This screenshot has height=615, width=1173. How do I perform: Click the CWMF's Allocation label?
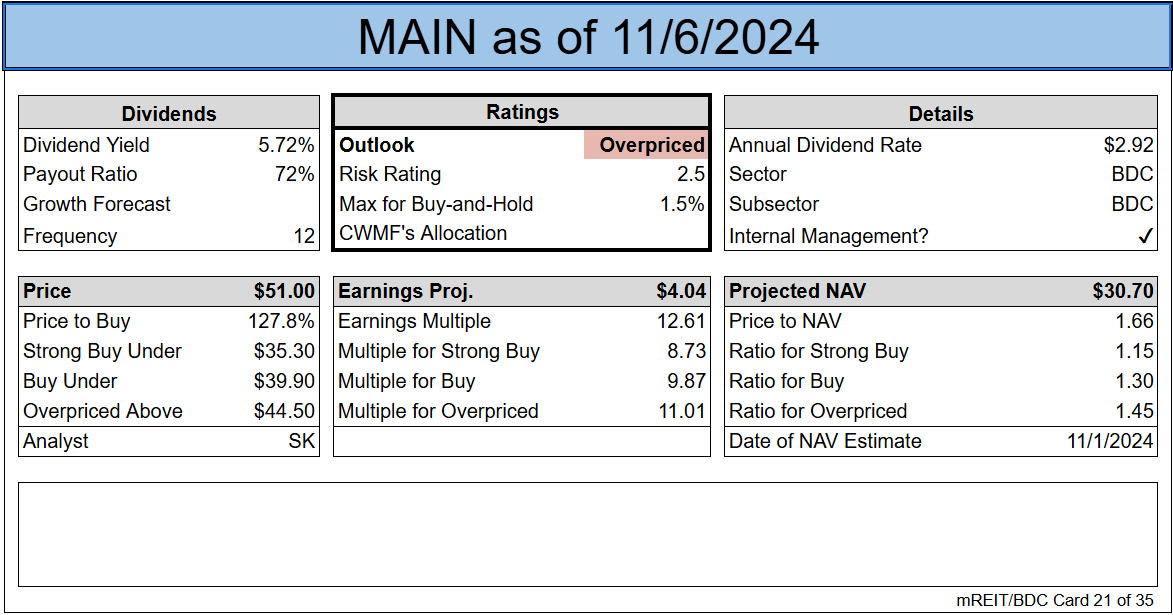tap(423, 233)
